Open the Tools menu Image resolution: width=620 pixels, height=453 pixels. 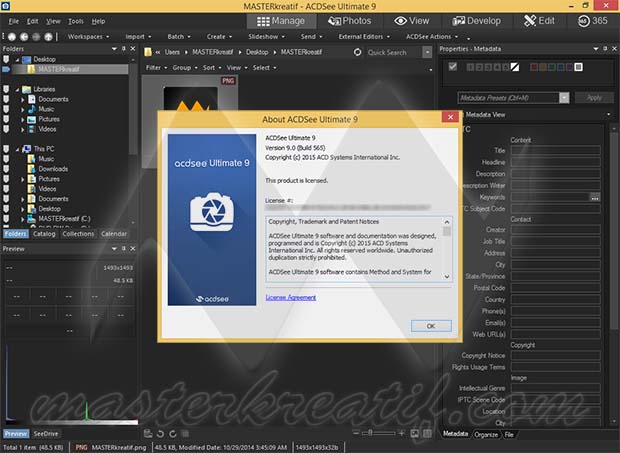pos(76,21)
